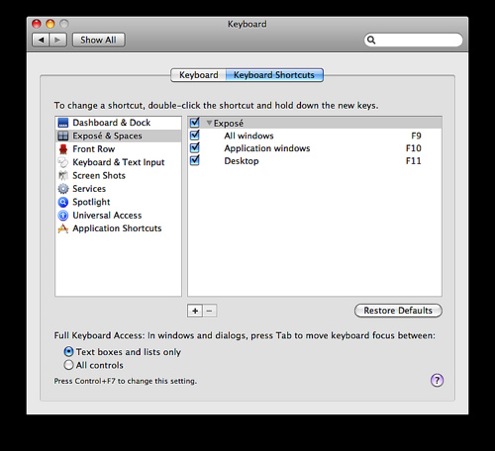Switch to the Keyboard tab
The width and height of the screenshot is (495, 451).
click(x=198, y=75)
